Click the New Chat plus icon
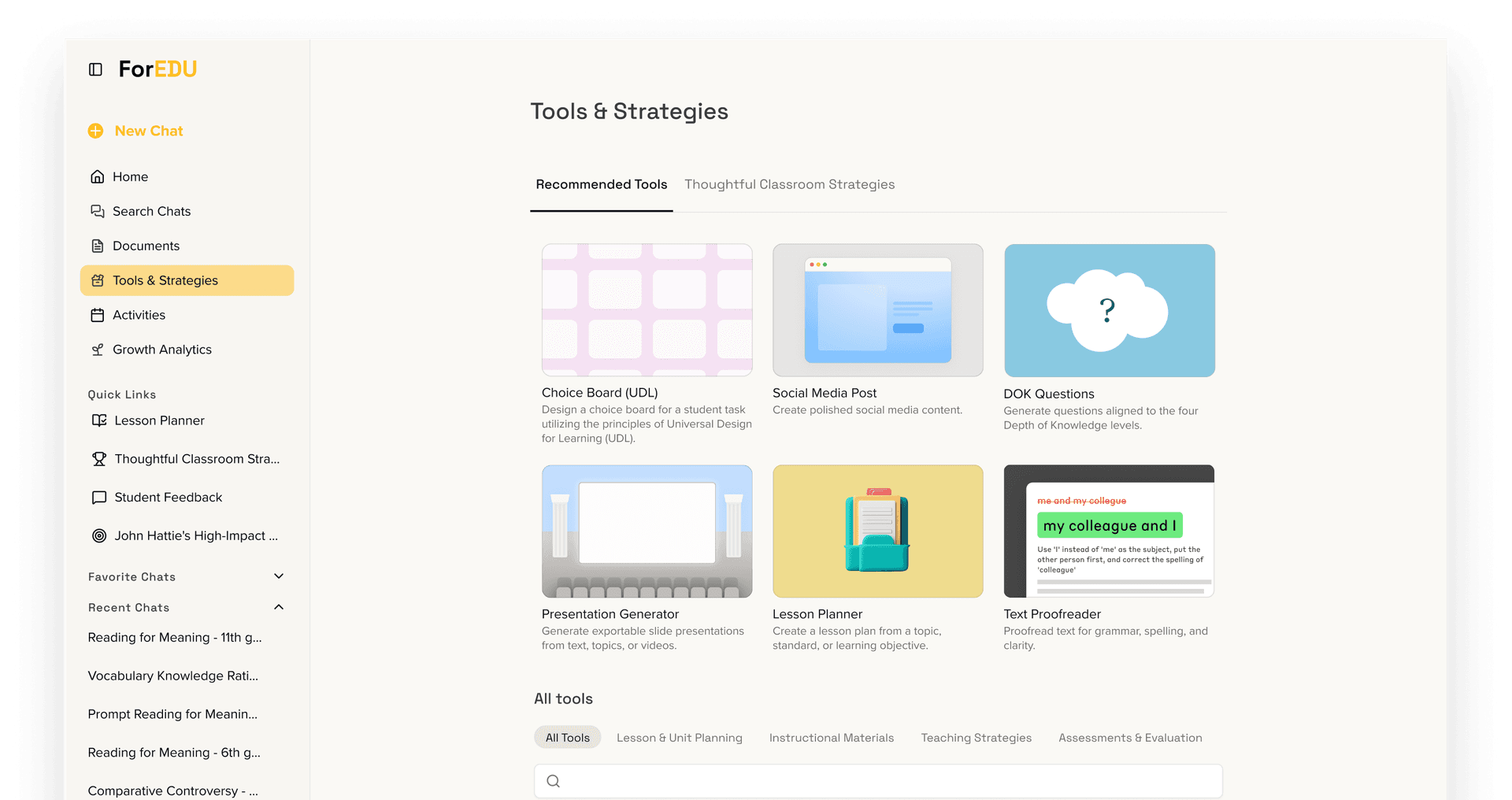1512x800 pixels. (95, 131)
